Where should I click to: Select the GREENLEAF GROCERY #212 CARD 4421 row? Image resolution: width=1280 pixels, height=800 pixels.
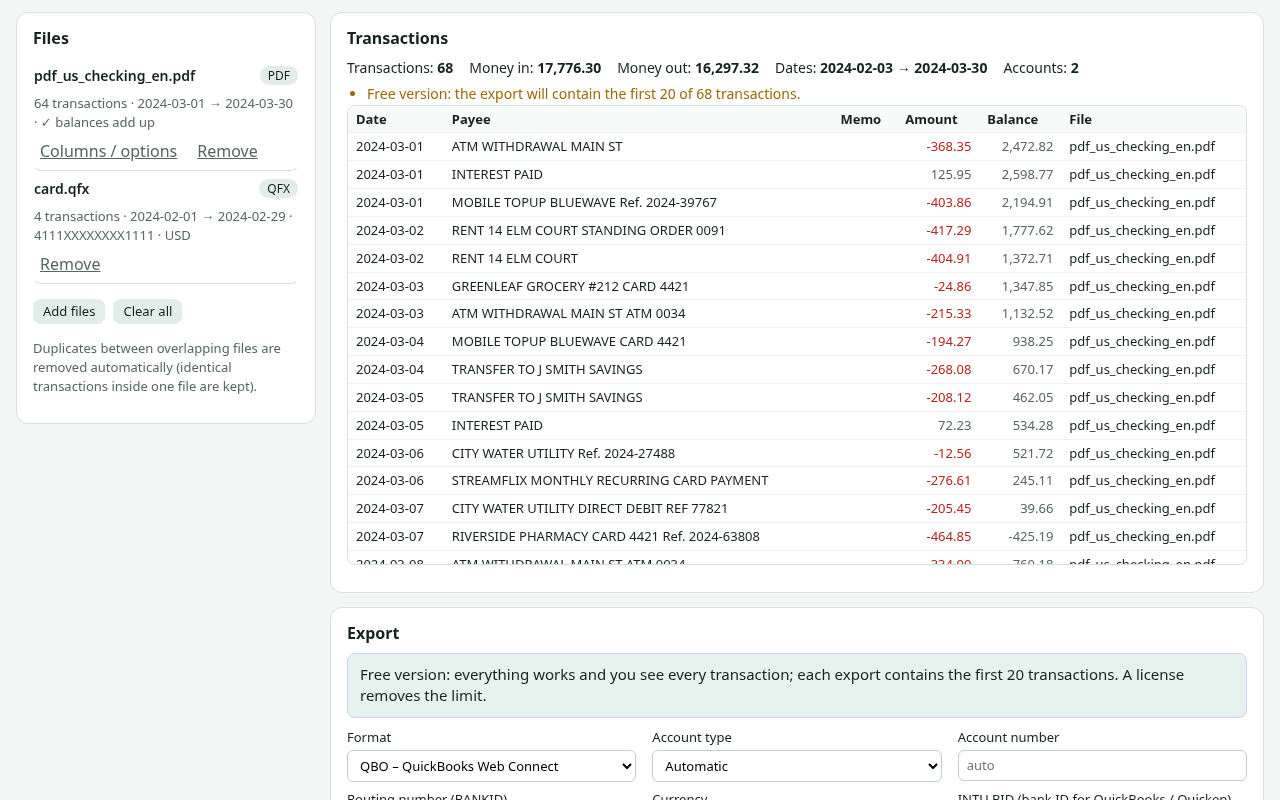coord(797,286)
